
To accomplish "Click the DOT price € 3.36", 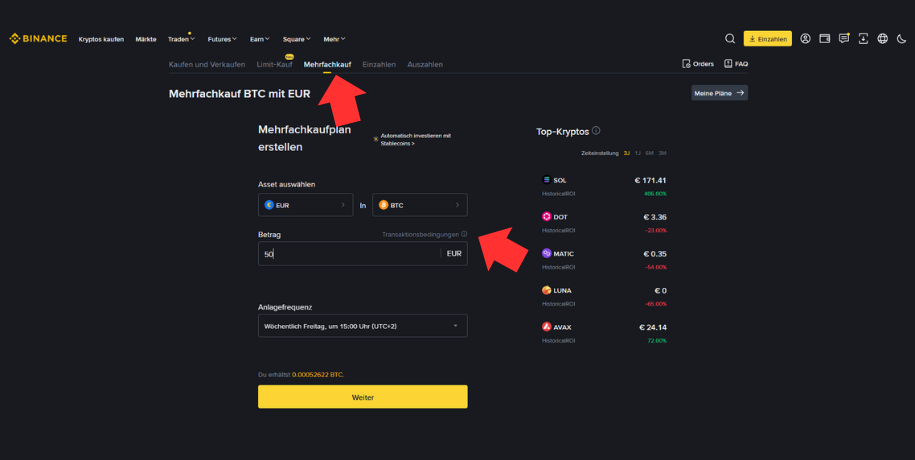I will click(x=655, y=217).
